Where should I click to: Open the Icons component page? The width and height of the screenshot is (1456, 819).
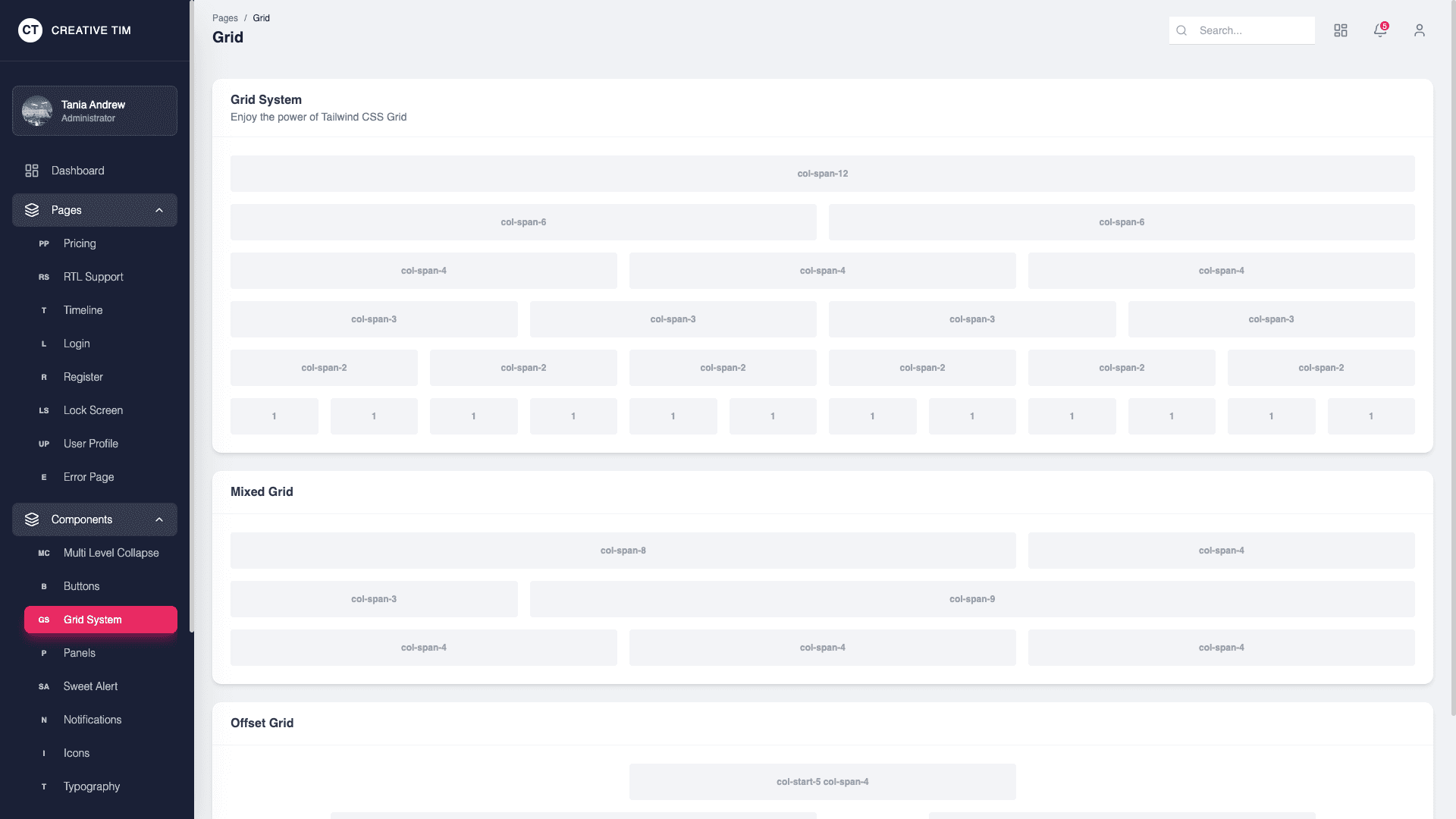click(76, 753)
